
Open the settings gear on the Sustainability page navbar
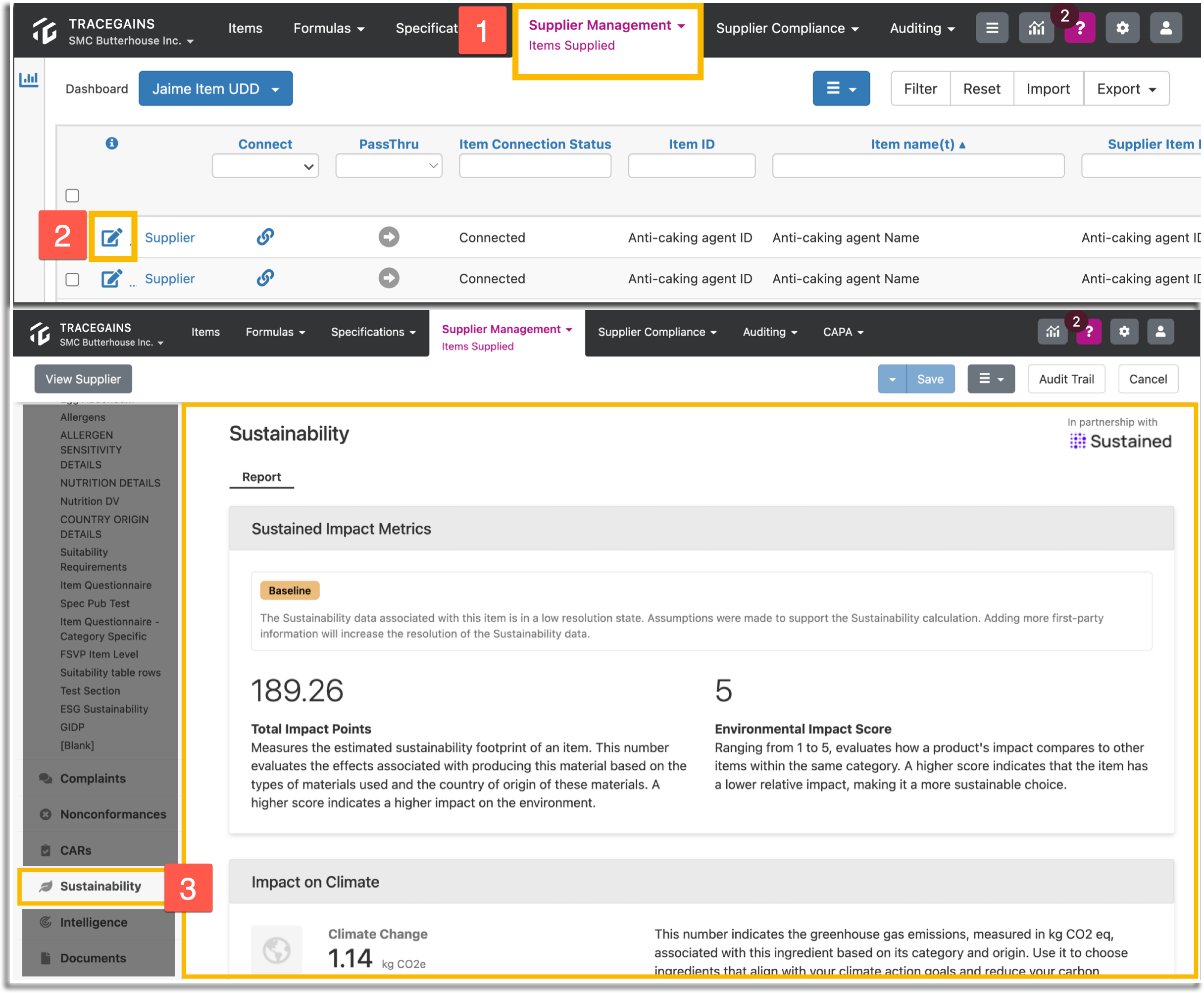(x=1124, y=332)
